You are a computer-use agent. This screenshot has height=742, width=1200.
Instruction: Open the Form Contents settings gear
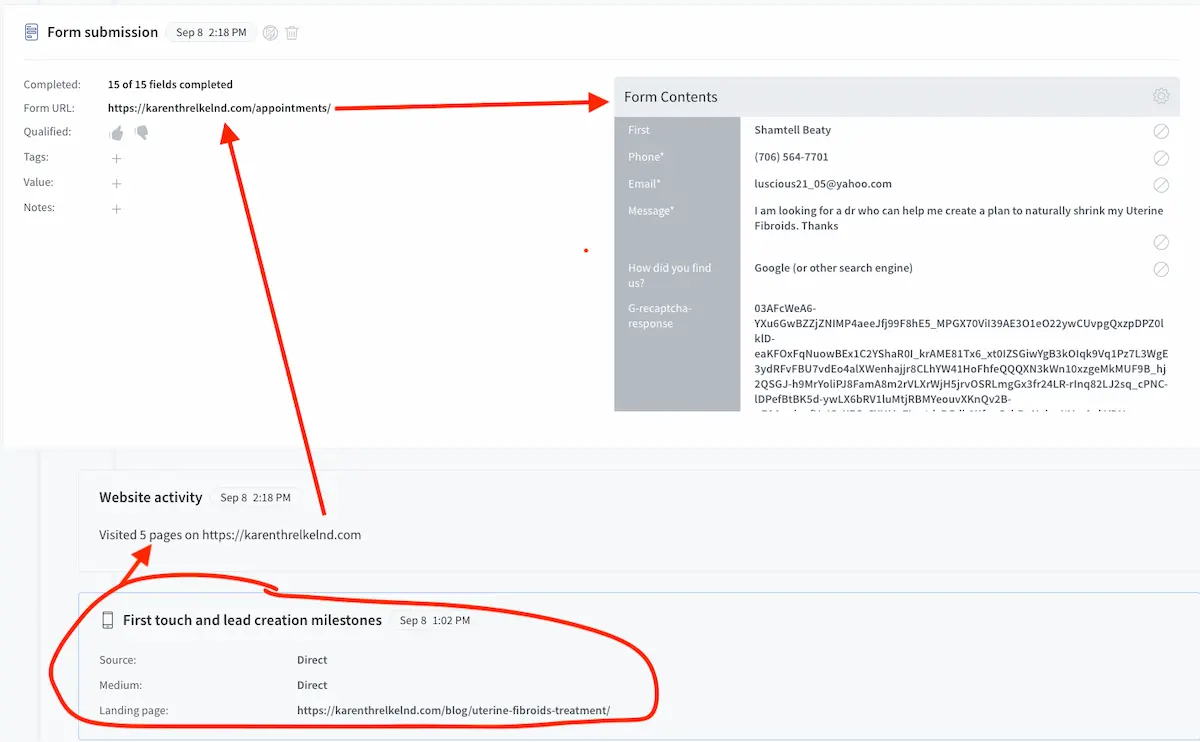click(x=1160, y=96)
